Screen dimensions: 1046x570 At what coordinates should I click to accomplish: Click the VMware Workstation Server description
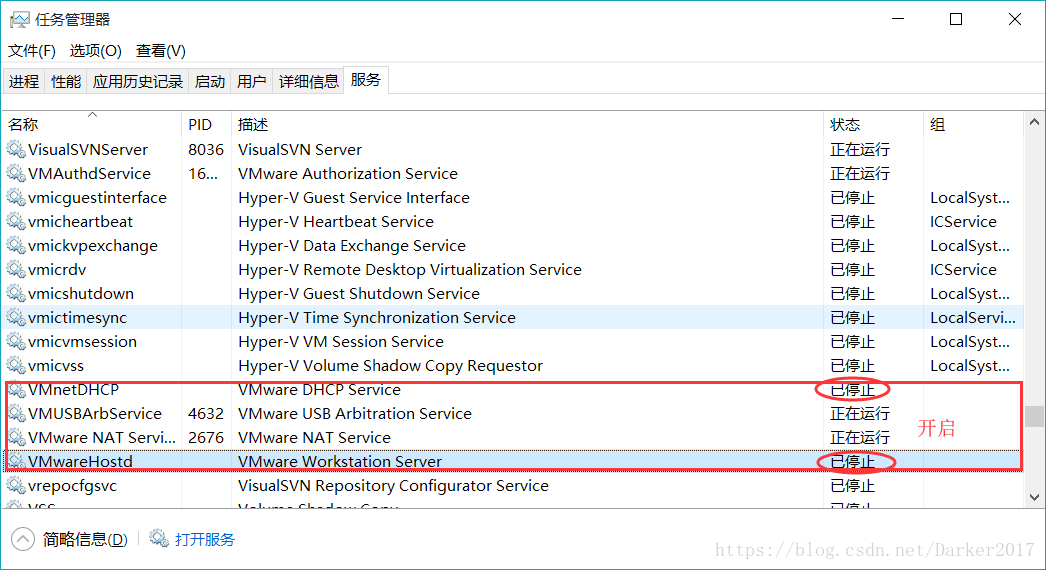coord(340,462)
